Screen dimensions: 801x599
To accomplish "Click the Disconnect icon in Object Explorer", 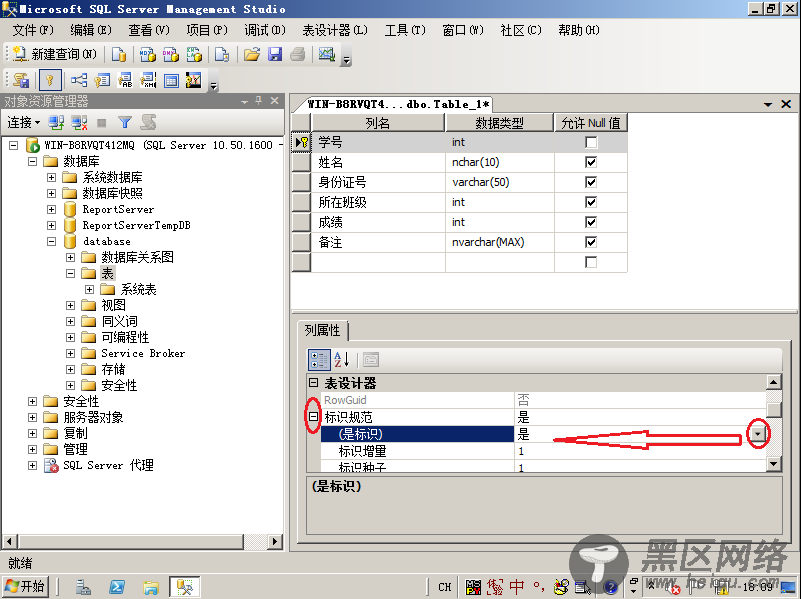I will coord(79,123).
